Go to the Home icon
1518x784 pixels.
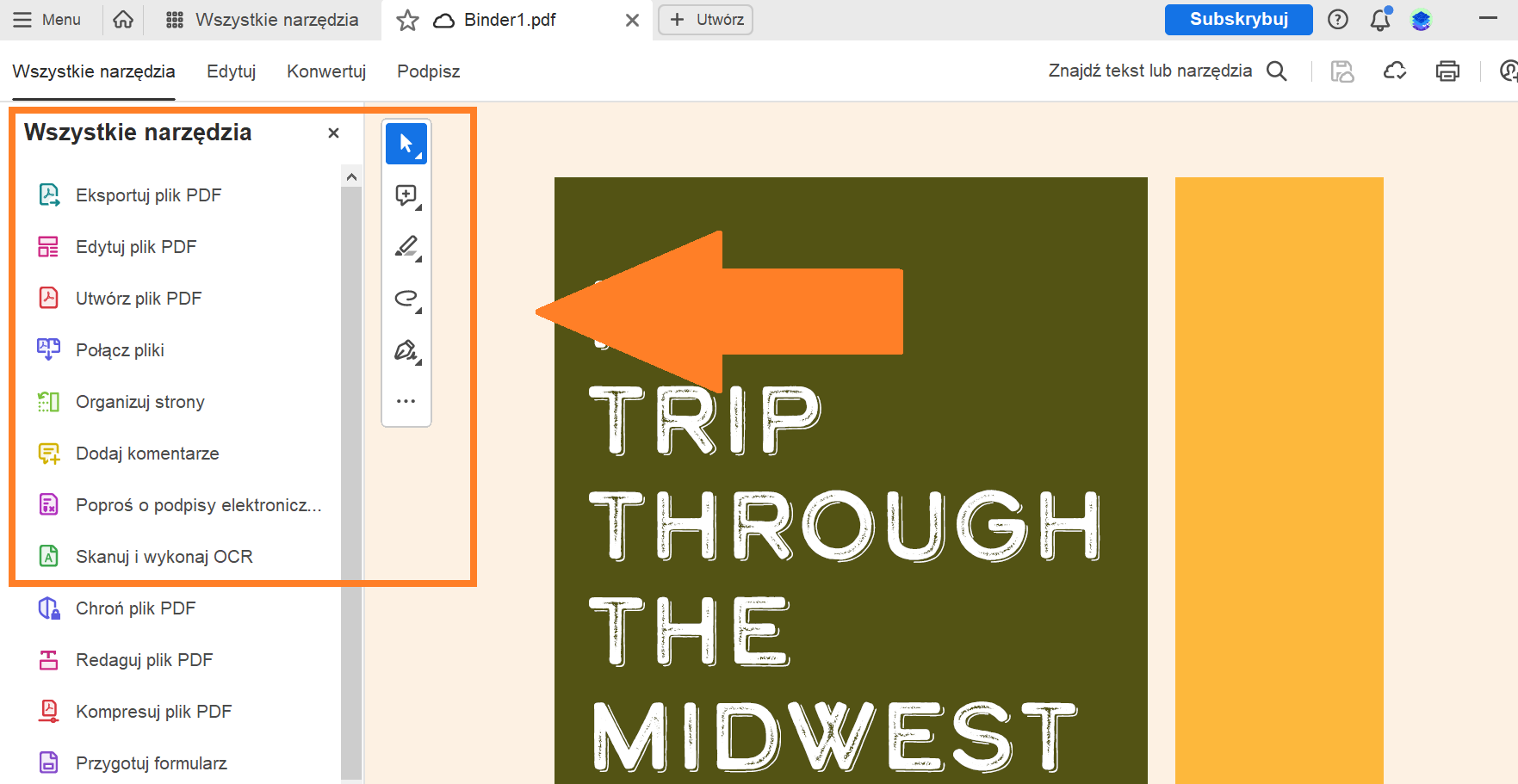tap(123, 19)
